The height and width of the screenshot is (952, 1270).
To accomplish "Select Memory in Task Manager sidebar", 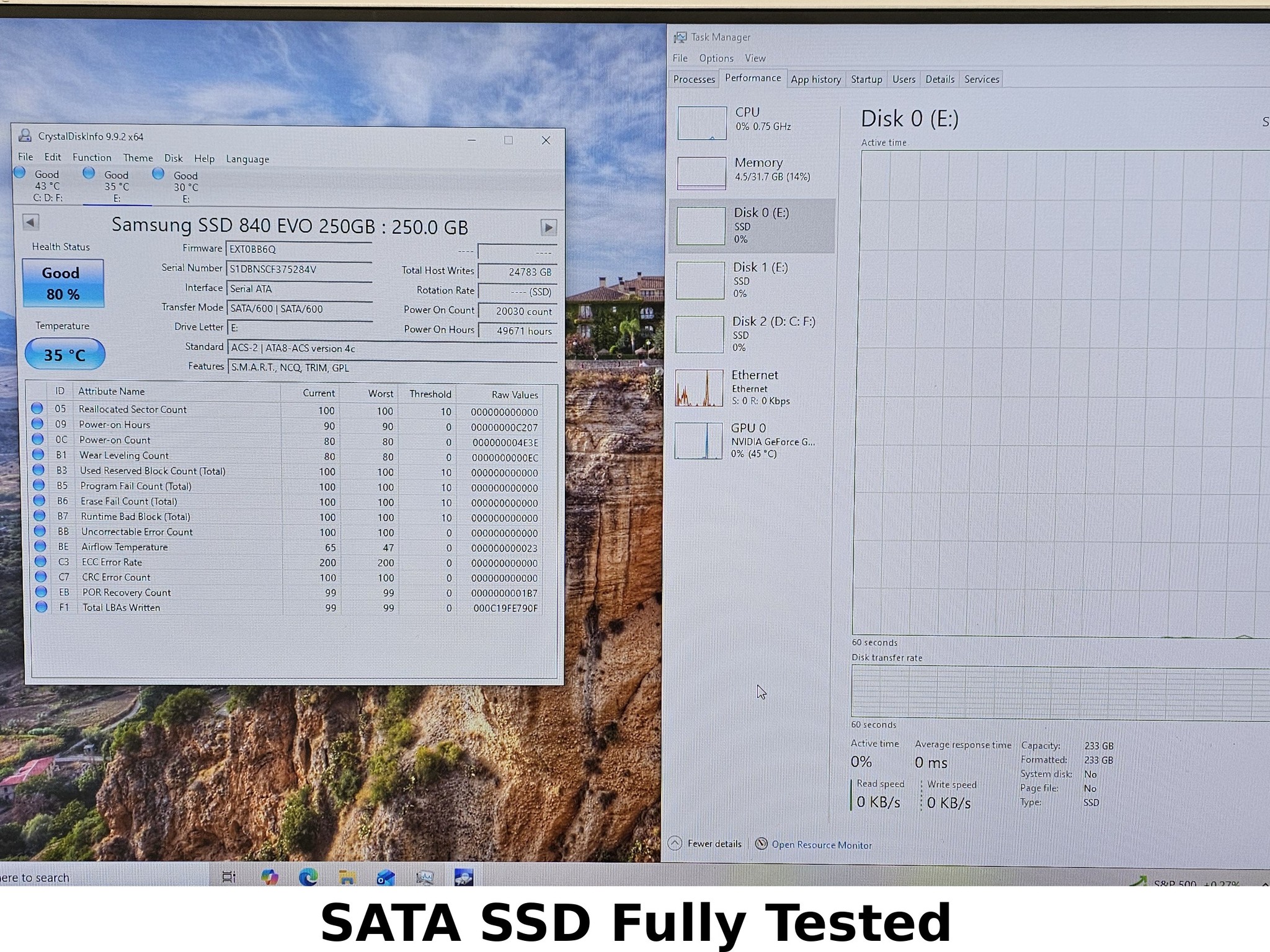I will tap(752, 172).
